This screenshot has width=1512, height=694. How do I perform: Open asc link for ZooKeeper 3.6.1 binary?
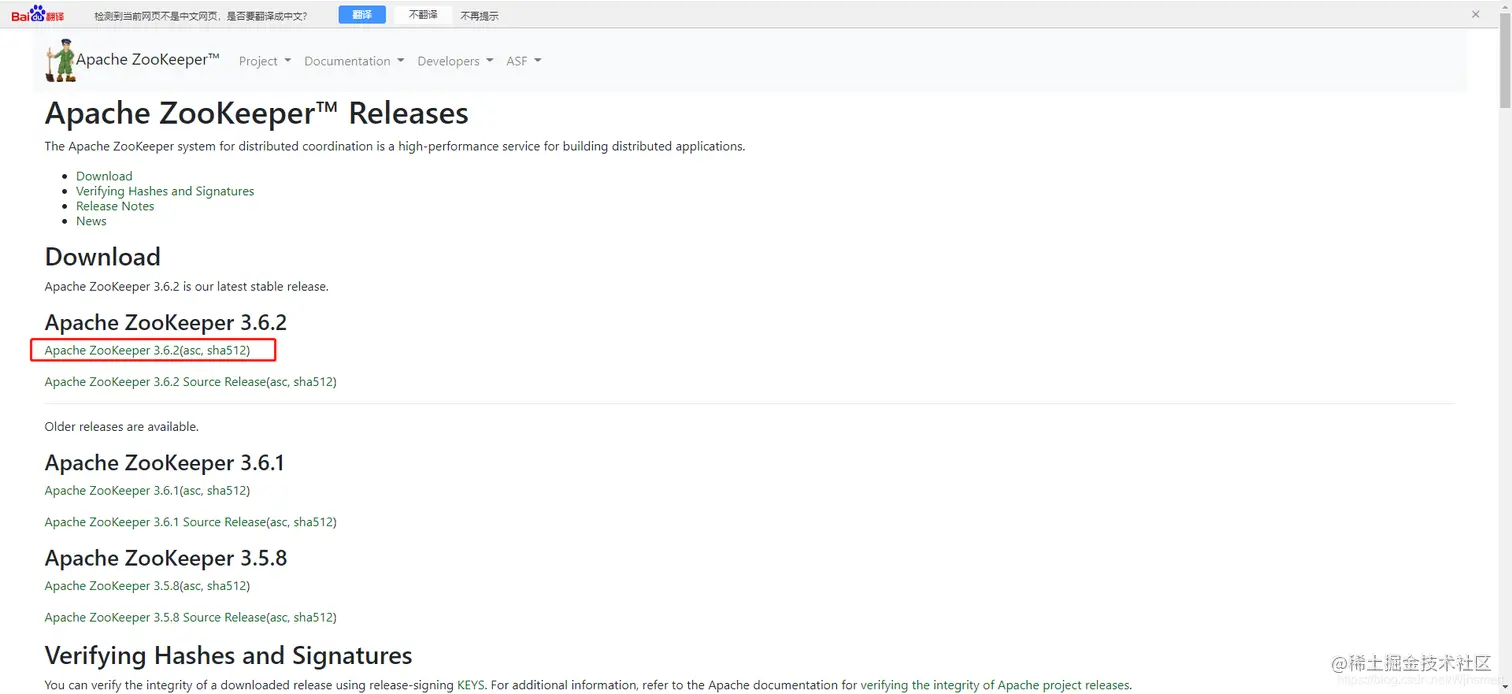point(193,490)
